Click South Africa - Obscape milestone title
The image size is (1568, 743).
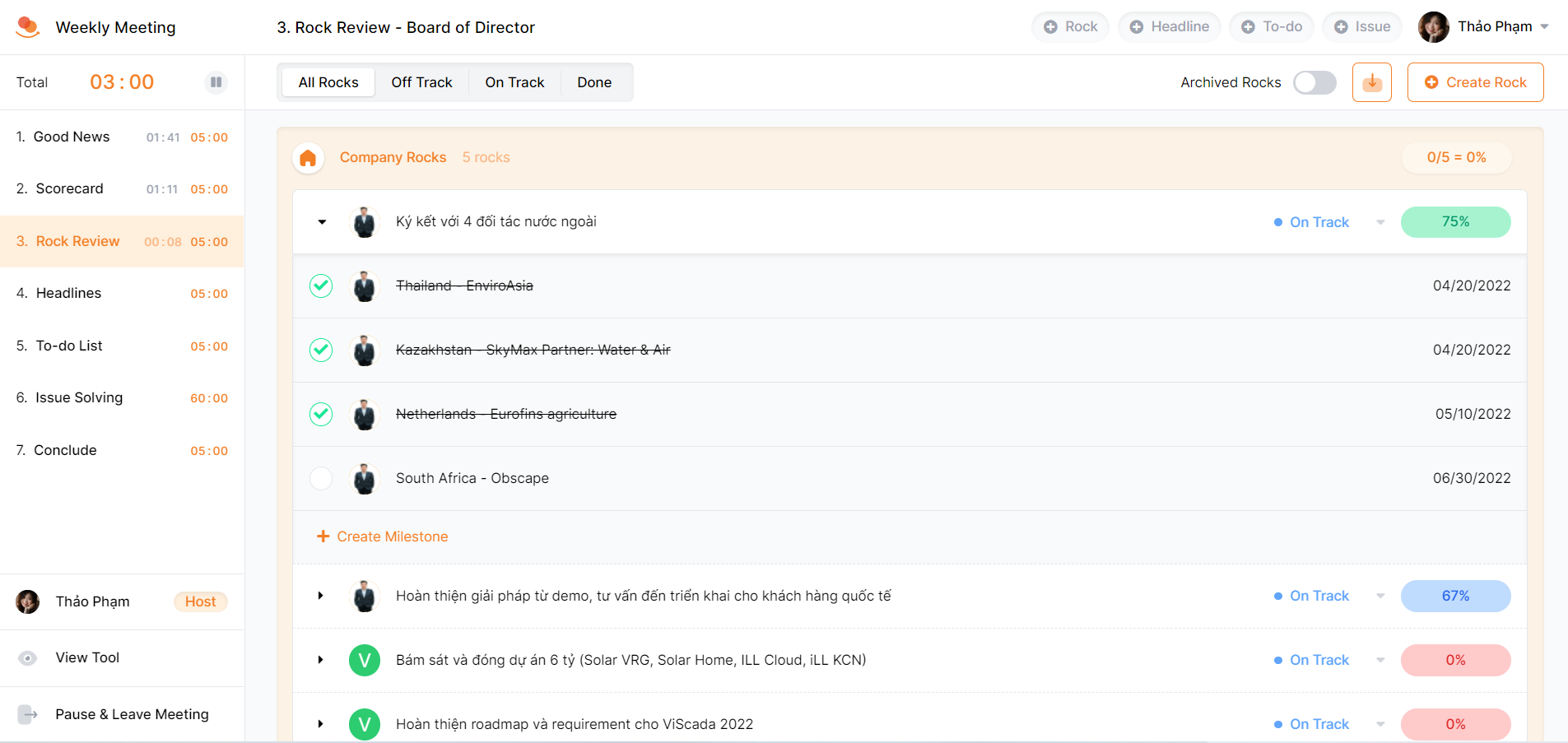pyautogui.click(x=472, y=478)
